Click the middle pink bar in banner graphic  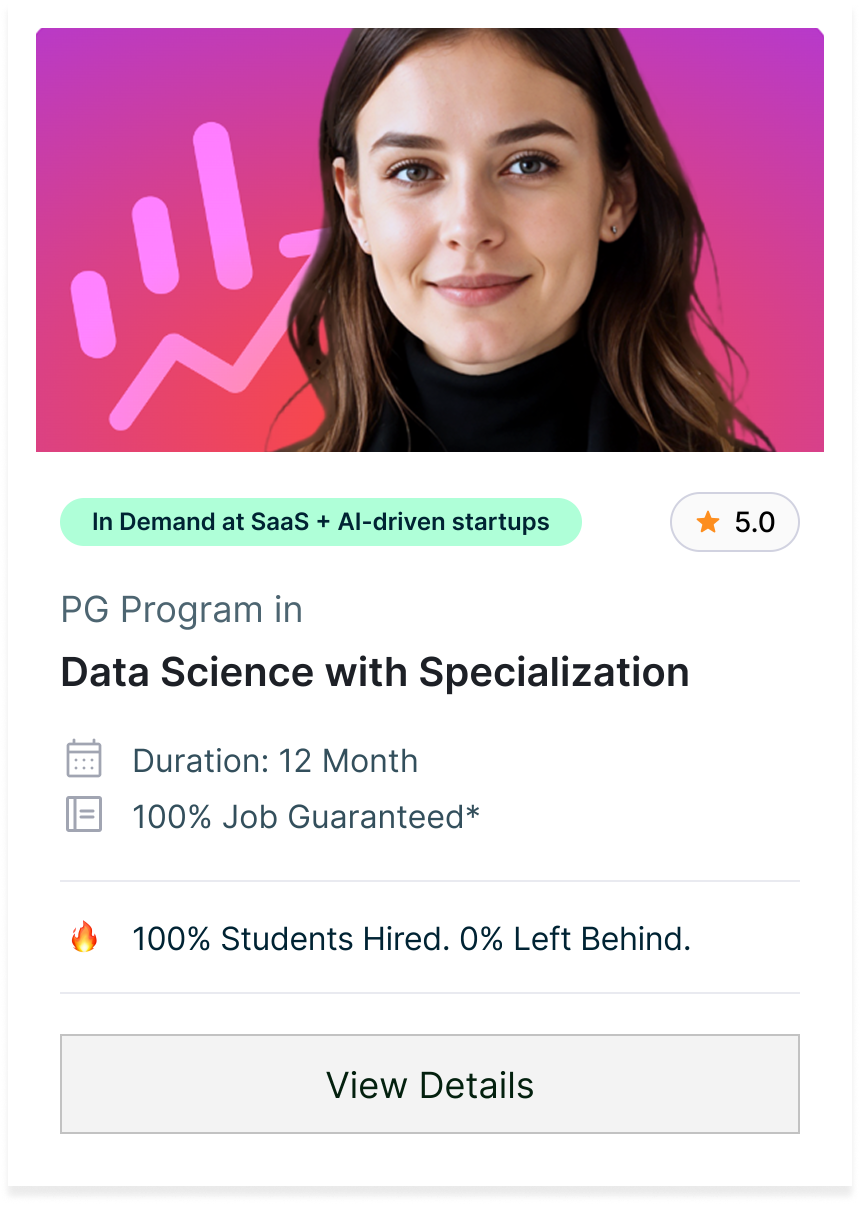(x=156, y=245)
